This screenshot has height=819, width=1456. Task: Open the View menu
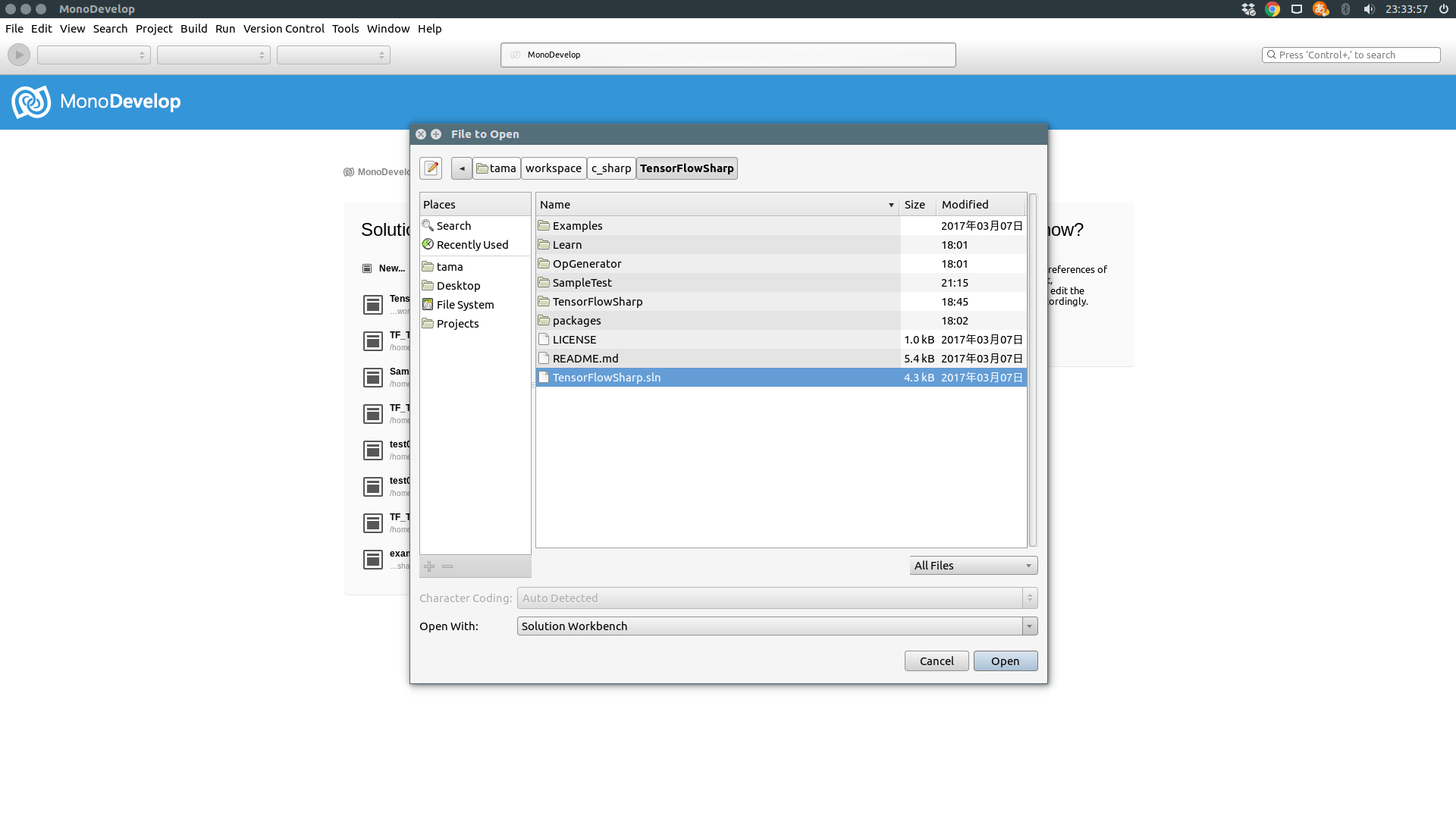point(73,29)
